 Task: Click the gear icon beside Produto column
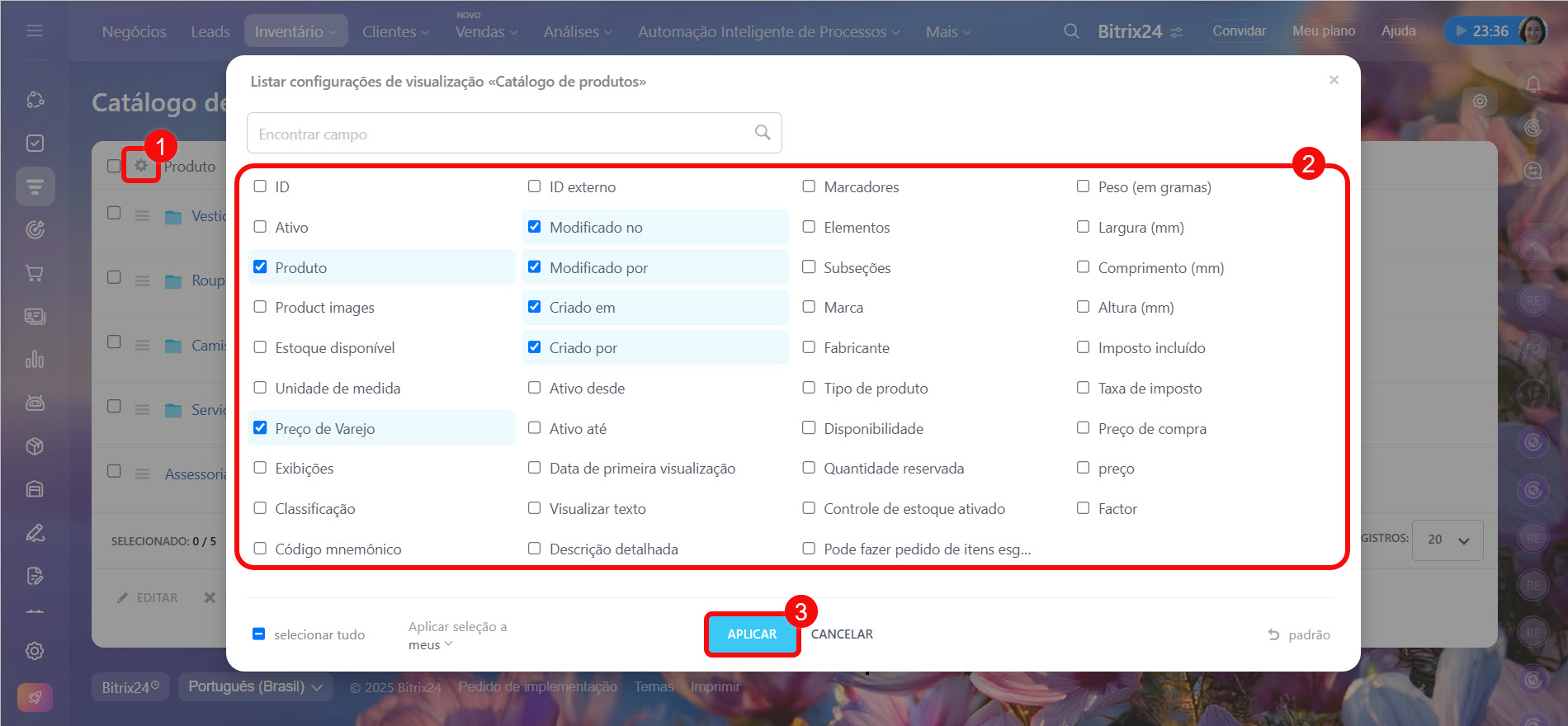click(141, 166)
